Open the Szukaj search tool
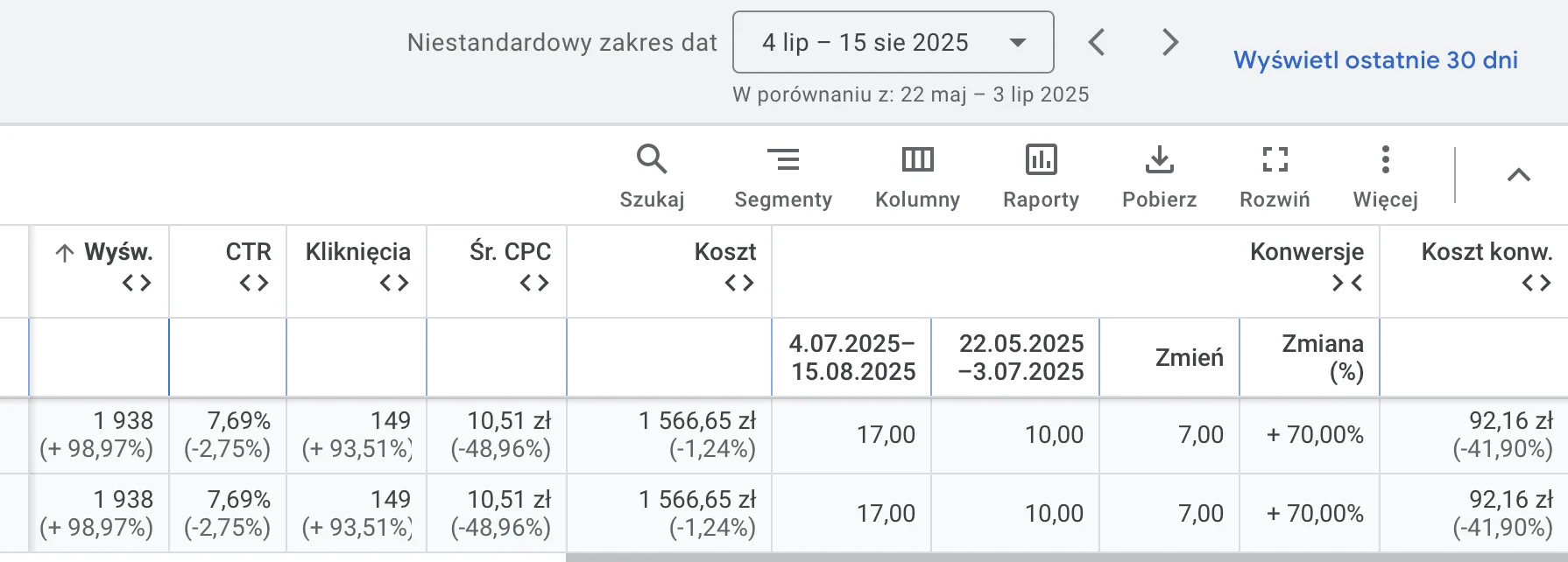 point(652,176)
